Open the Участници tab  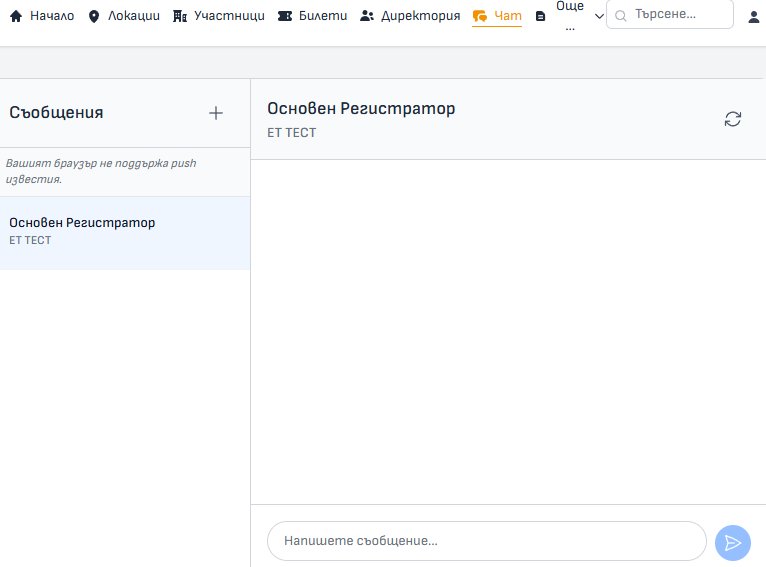point(219,16)
